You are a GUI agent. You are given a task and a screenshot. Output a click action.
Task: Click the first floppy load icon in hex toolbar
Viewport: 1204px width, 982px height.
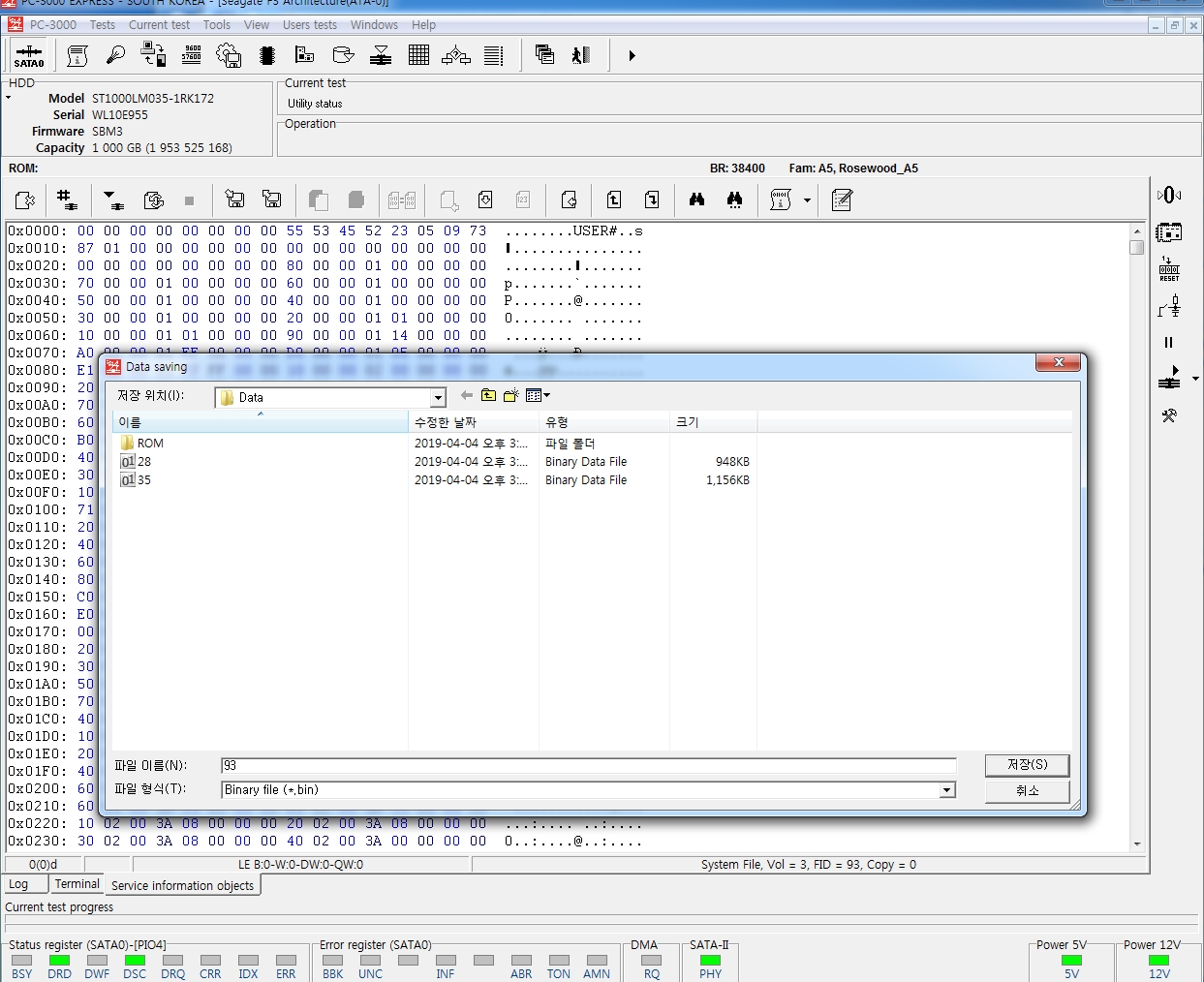234,200
